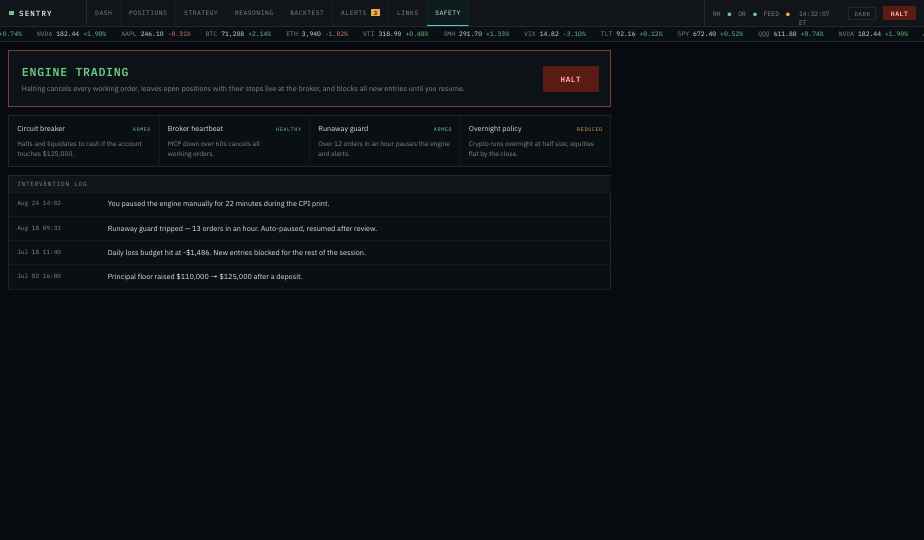Open the ALERTS tab
Image resolution: width=924 pixels, height=540 pixels.
(360, 12)
